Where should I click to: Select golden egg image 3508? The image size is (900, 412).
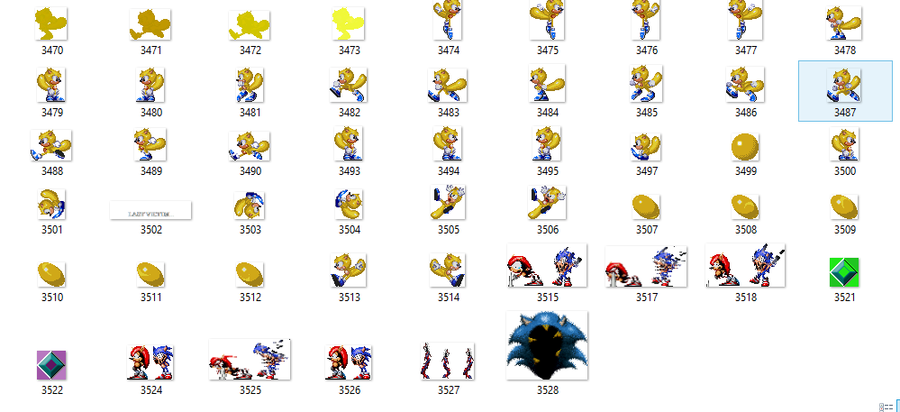point(745,207)
